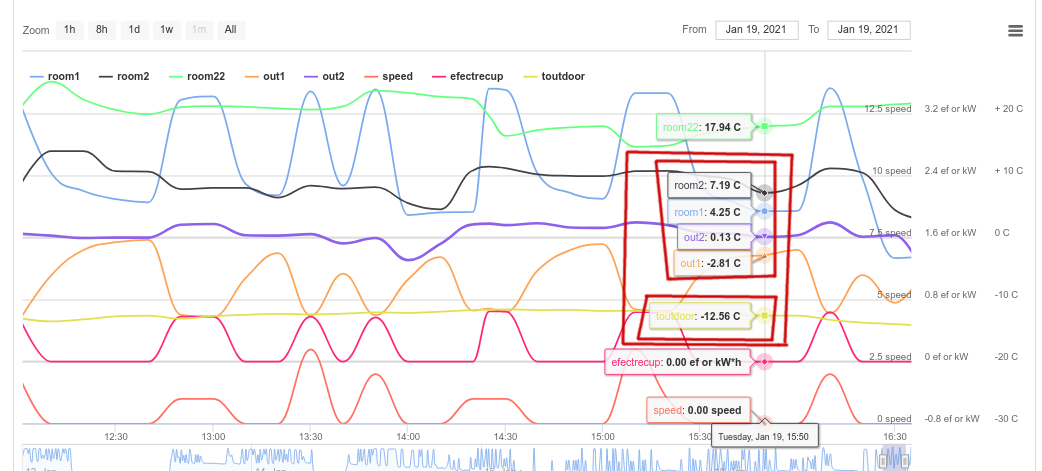Zoom to 1d range

click(134, 30)
